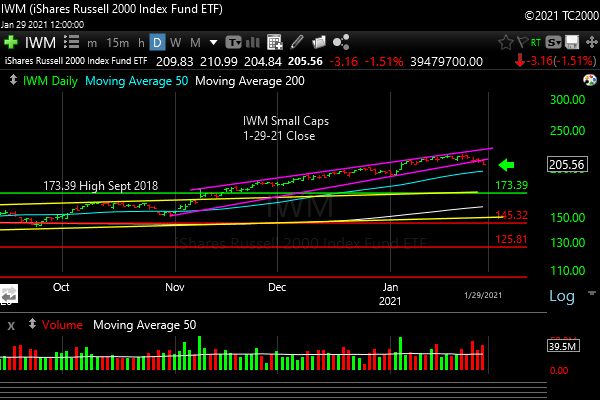Toggle the Log scale setting
Viewport: 600px width, 400px height.
[562, 297]
